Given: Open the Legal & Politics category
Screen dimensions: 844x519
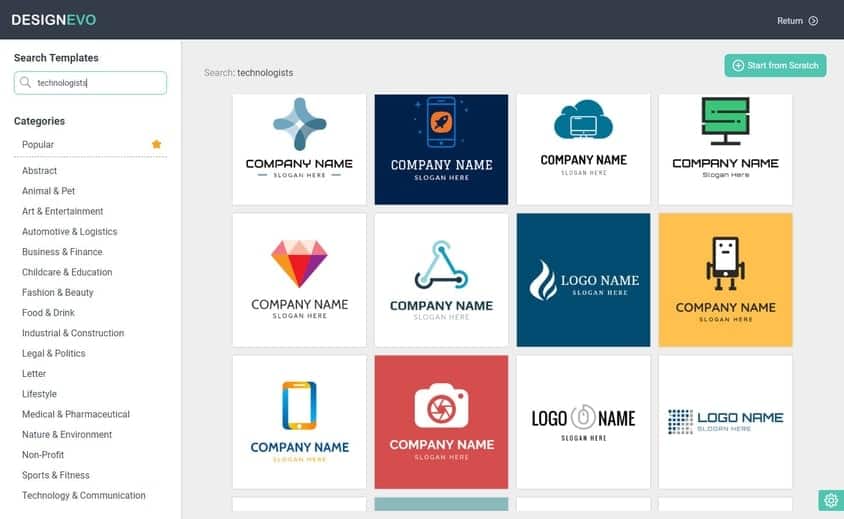Looking at the screenshot, I should 54,353.
